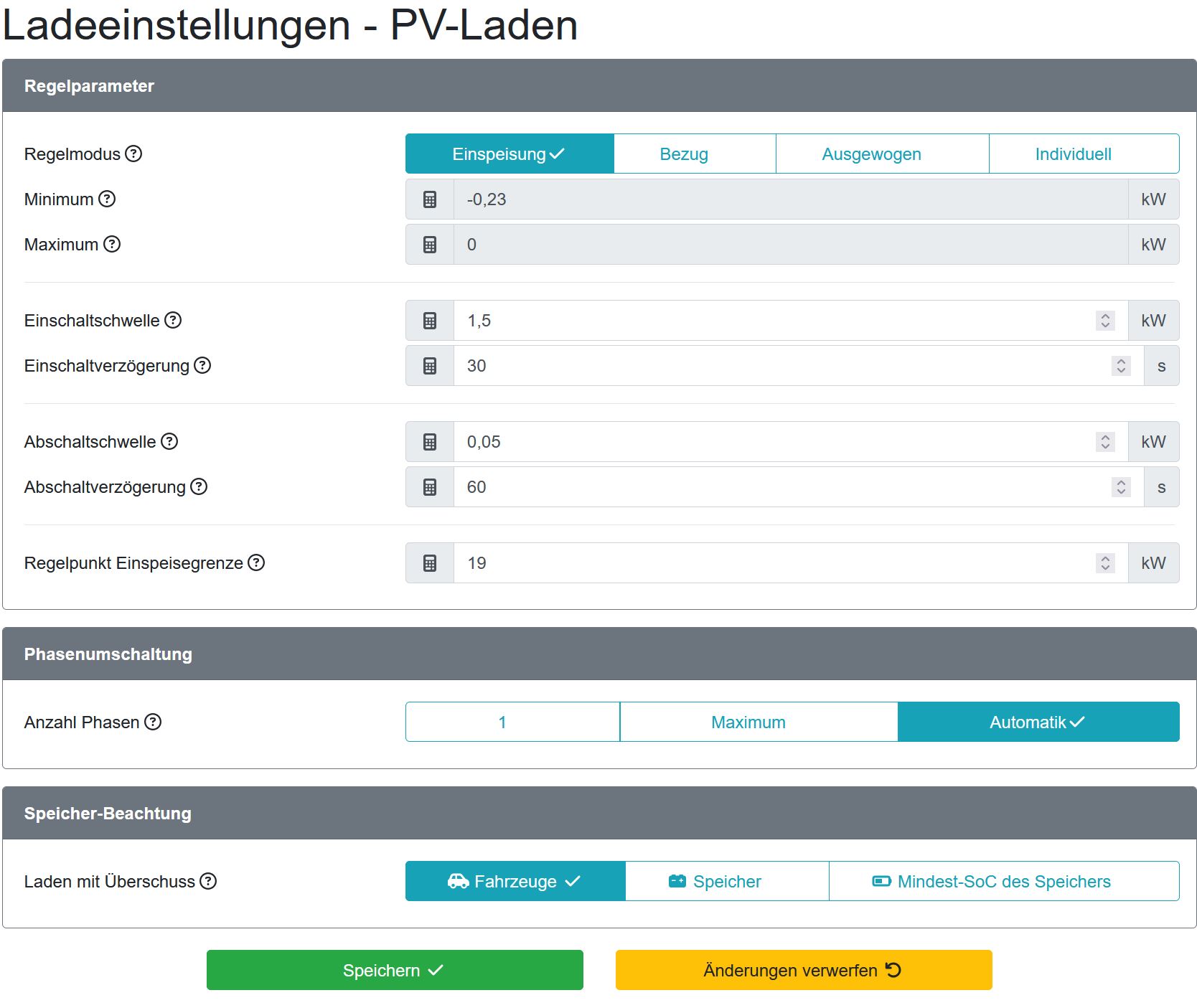This screenshot has height=1008, width=1197.
Task: Show help for Abschaltverzögerung
Action: click(x=199, y=486)
